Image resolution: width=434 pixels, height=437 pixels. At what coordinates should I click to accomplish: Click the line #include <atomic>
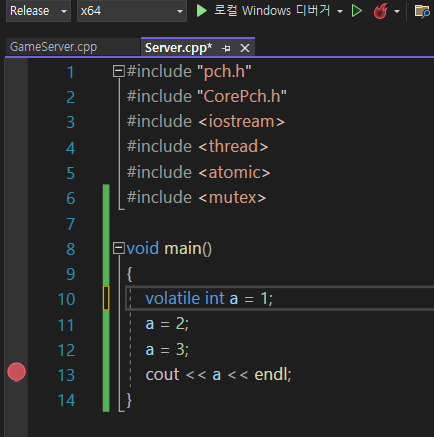click(198, 172)
